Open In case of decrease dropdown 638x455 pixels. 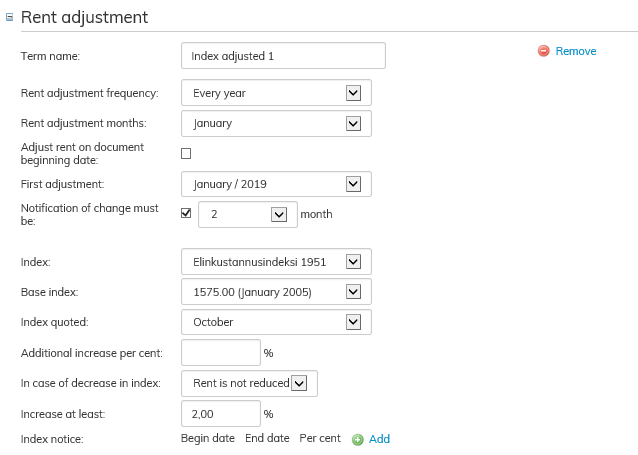[x=297, y=383]
